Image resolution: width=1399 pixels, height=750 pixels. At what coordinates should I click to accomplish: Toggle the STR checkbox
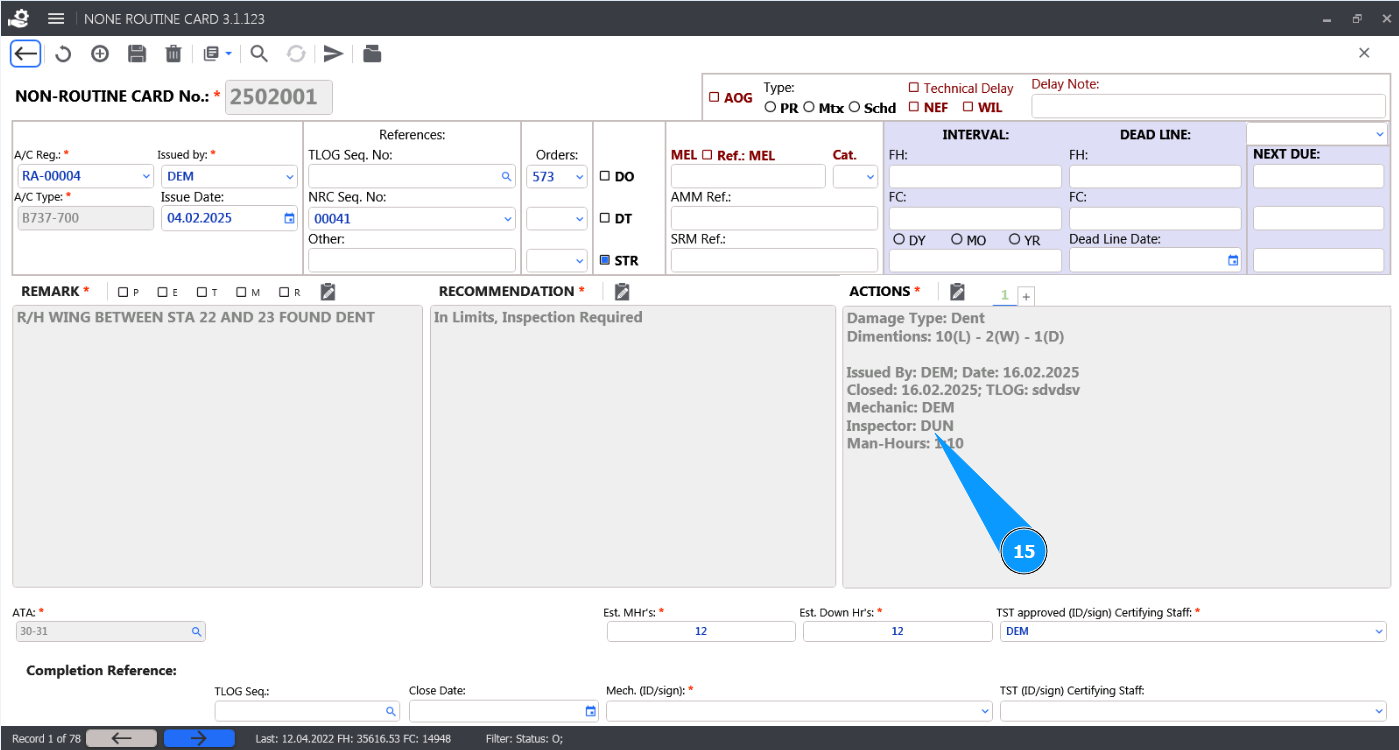pos(605,261)
